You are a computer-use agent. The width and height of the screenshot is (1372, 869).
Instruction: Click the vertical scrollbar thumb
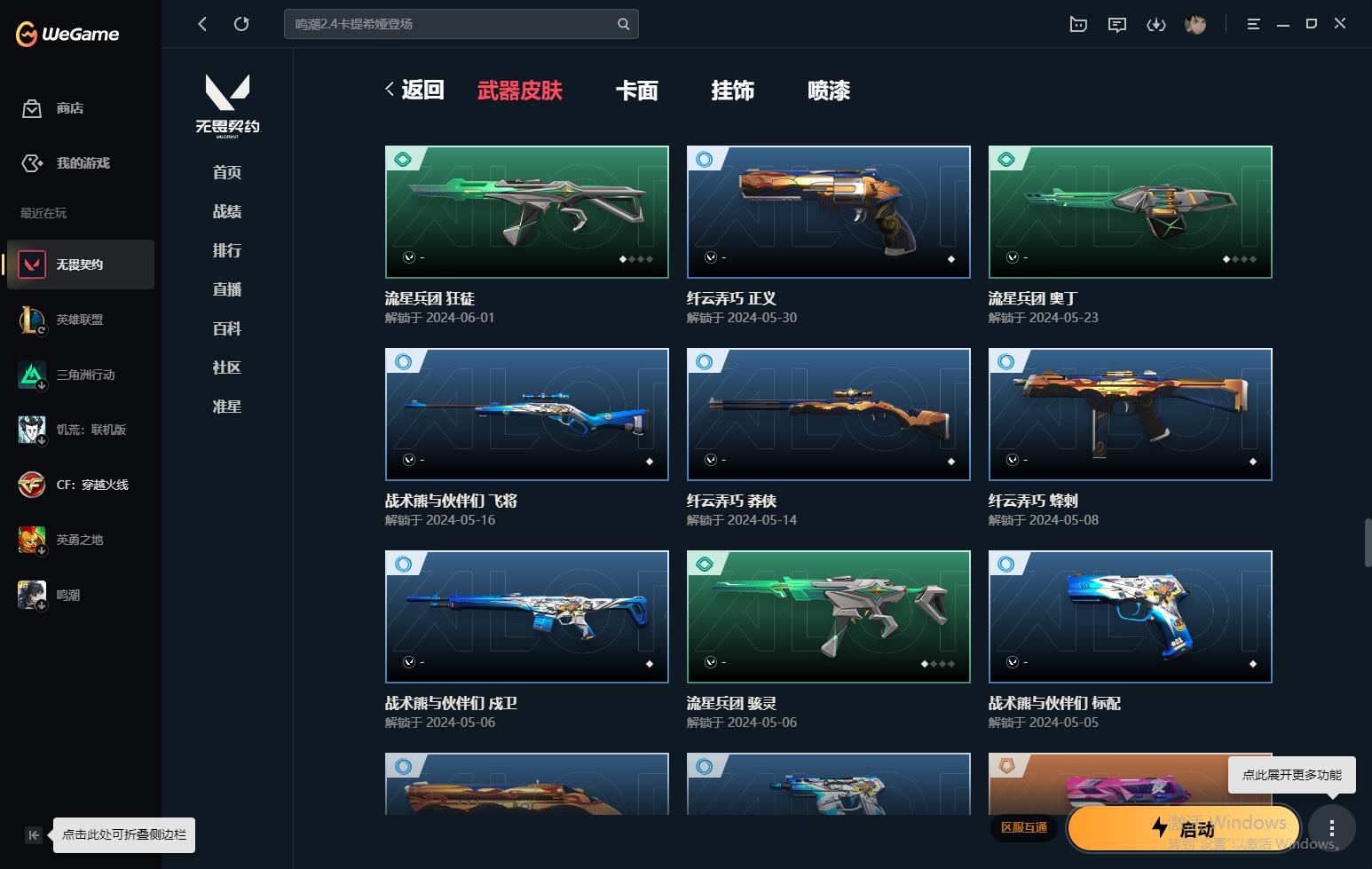(1368, 542)
